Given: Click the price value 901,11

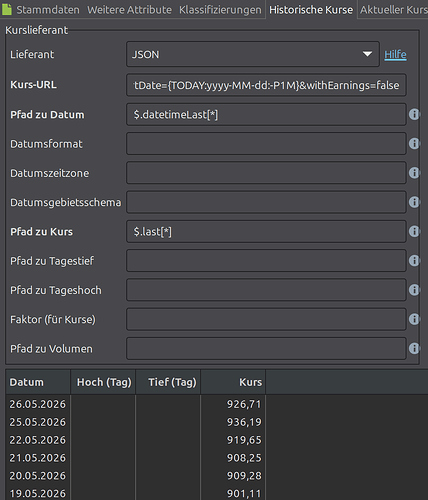Looking at the screenshot, I should [x=244, y=494].
